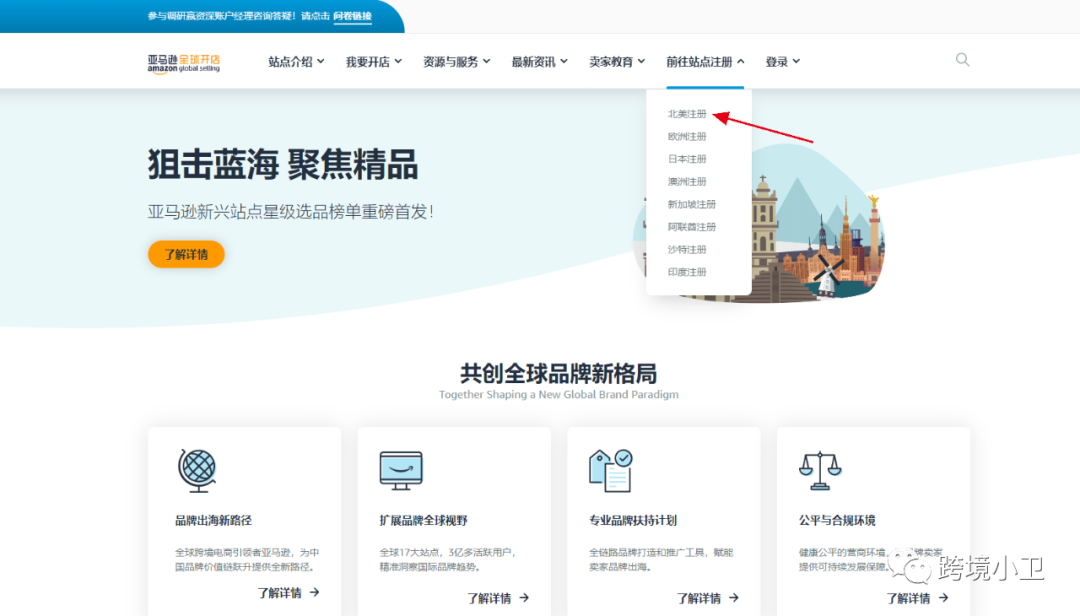Select 沙特注册 in the dropdown list
The height and width of the screenshot is (616, 1080).
point(686,248)
